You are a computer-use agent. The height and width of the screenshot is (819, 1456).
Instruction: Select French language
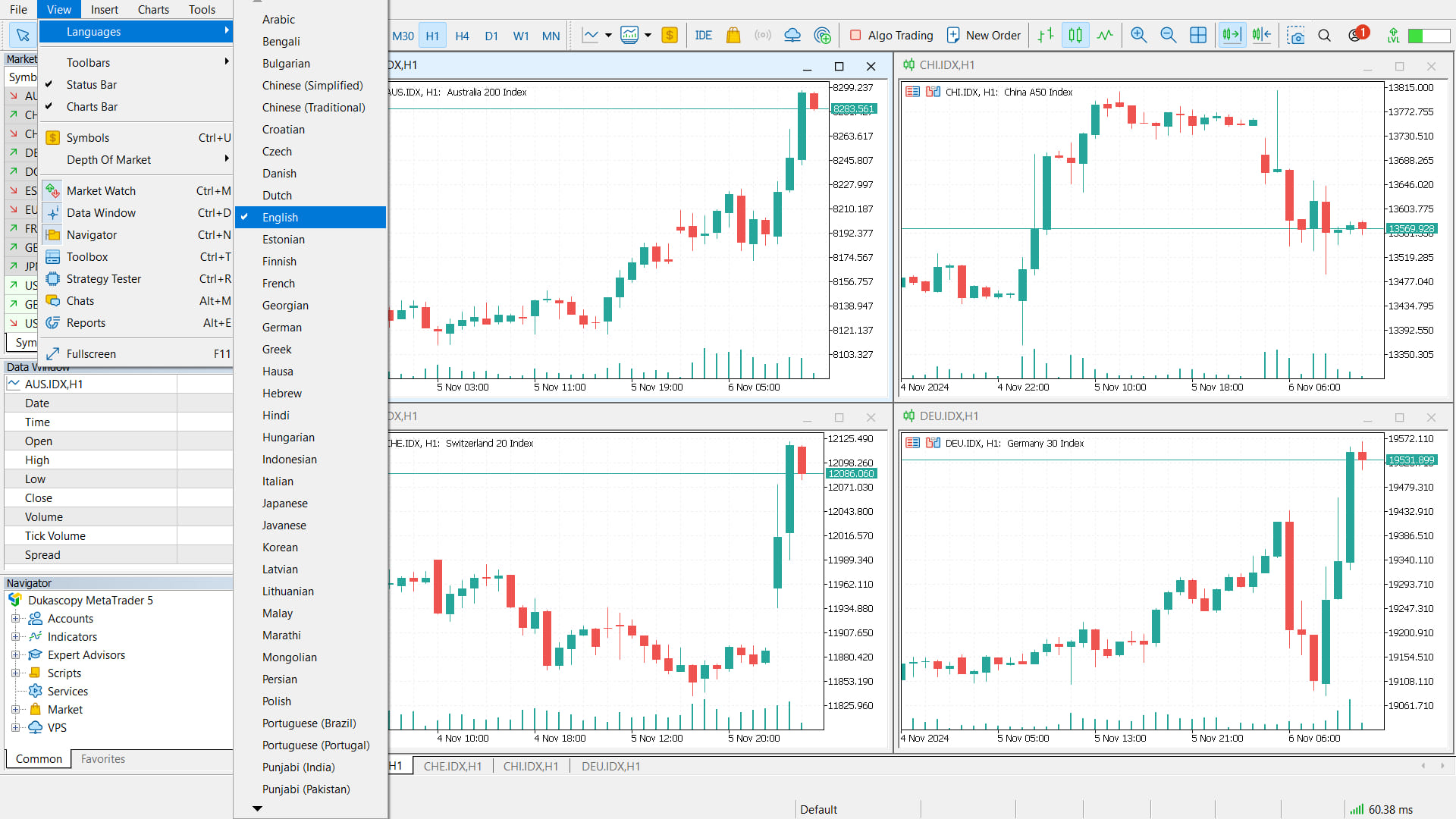(x=311, y=284)
